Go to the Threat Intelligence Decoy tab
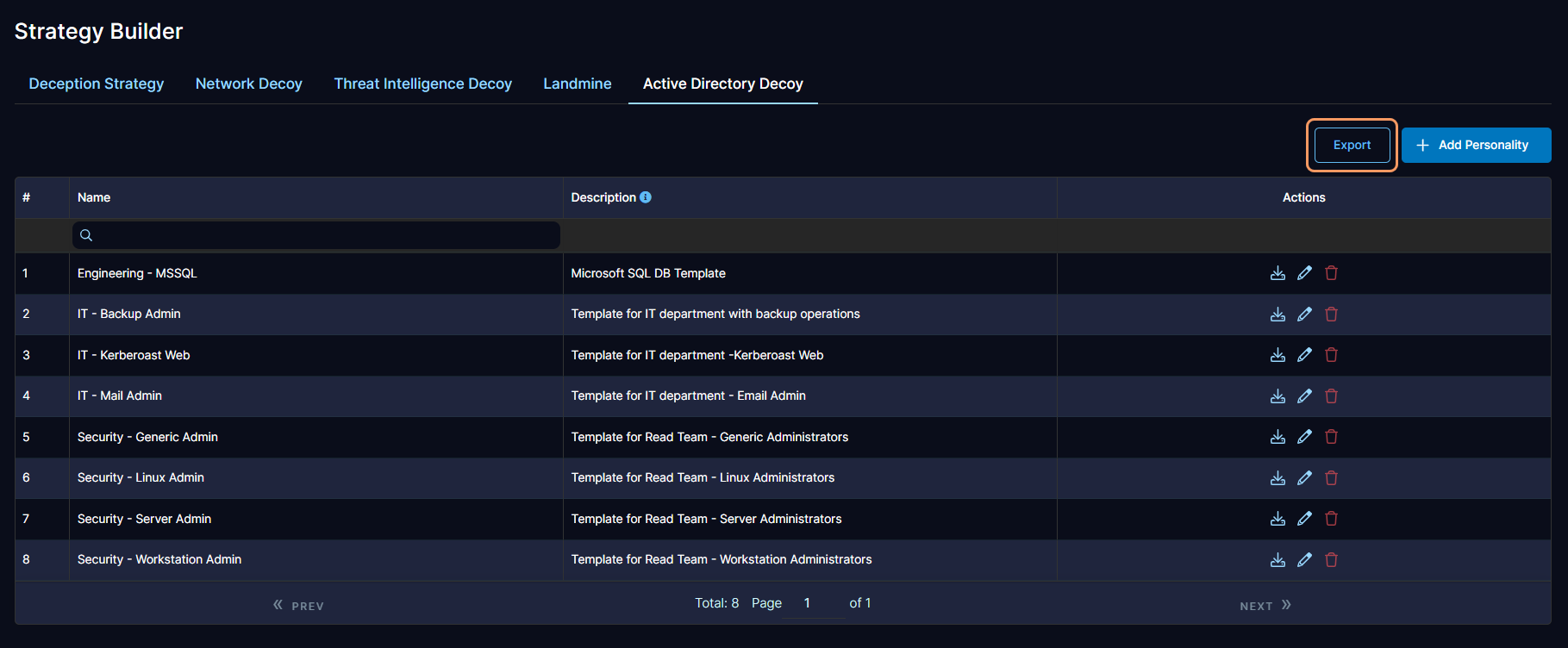Screen dimensions: 1568x648 pyautogui.click(x=422, y=84)
